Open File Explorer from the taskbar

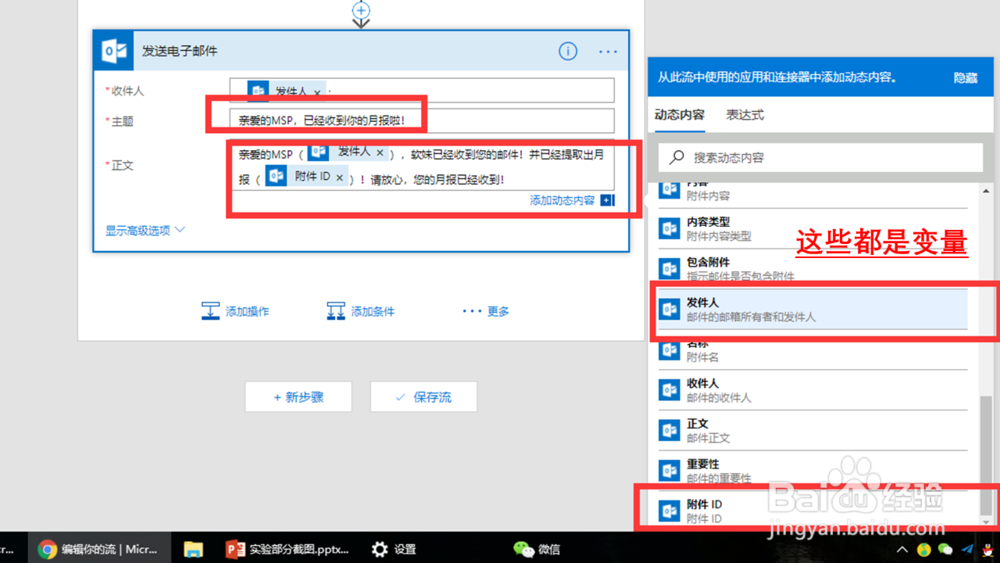tap(193, 549)
